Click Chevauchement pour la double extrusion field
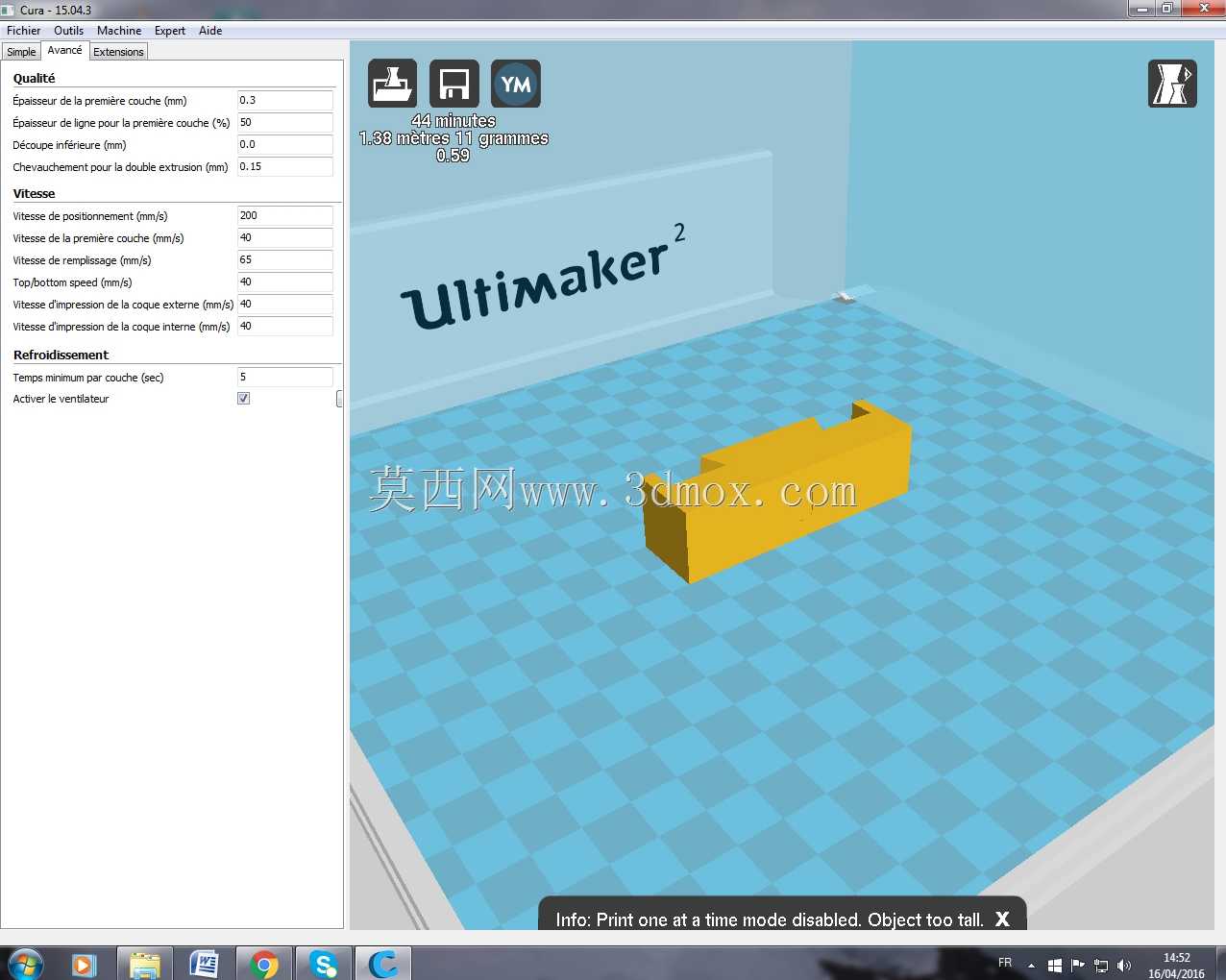Screen dimensions: 1226x980 [x=285, y=166]
